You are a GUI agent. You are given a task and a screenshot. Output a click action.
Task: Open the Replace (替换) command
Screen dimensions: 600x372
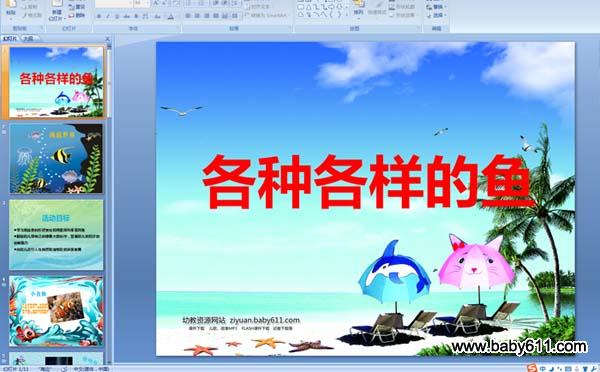coord(436,7)
